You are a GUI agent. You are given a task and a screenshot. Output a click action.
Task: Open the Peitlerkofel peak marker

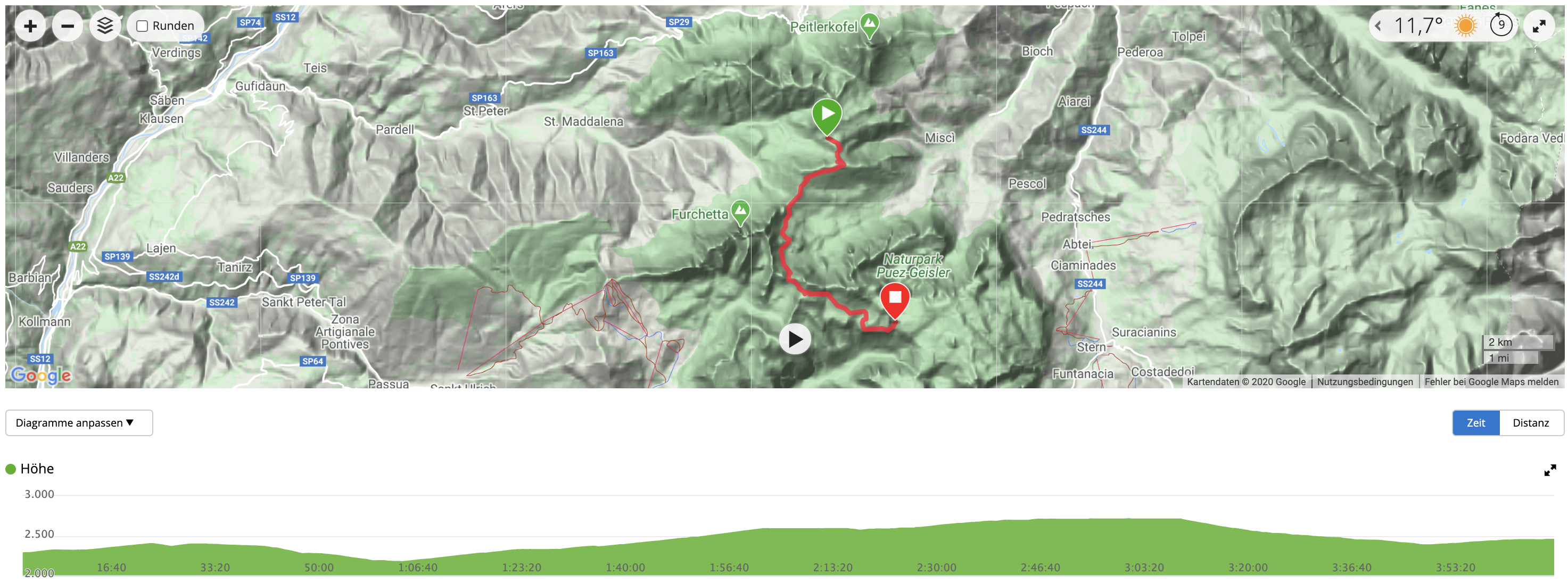[870, 26]
